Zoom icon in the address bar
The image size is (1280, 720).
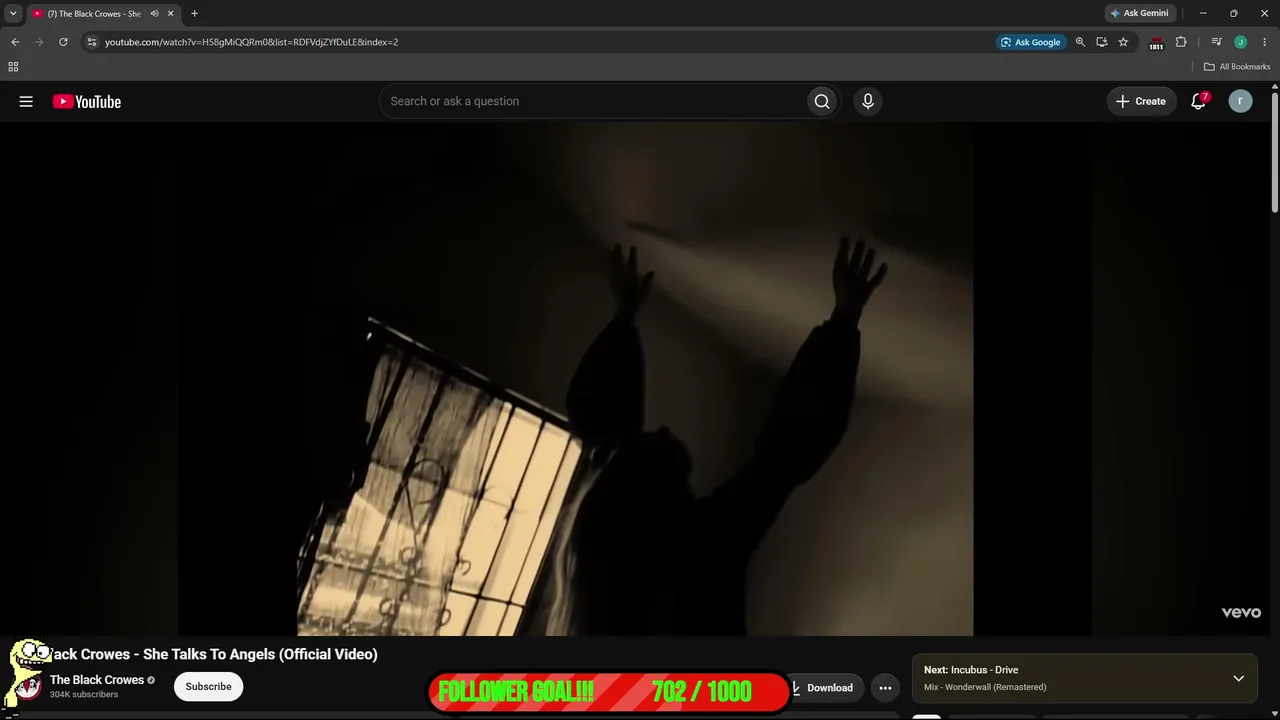click(1080, 42)
